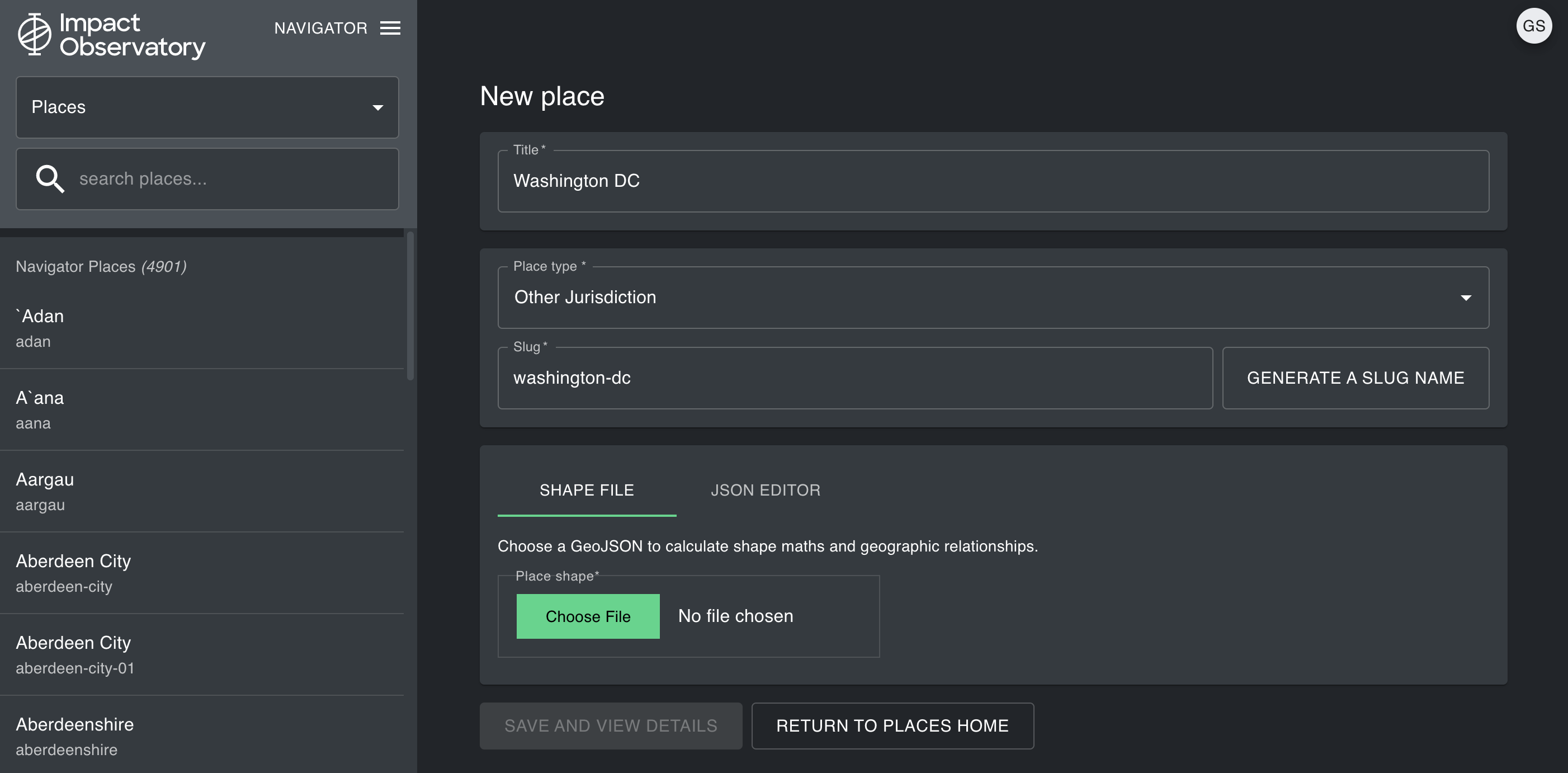Click the Impact Observatory logo
Viewport: 1568px width, 773px height.
(111, 35)
